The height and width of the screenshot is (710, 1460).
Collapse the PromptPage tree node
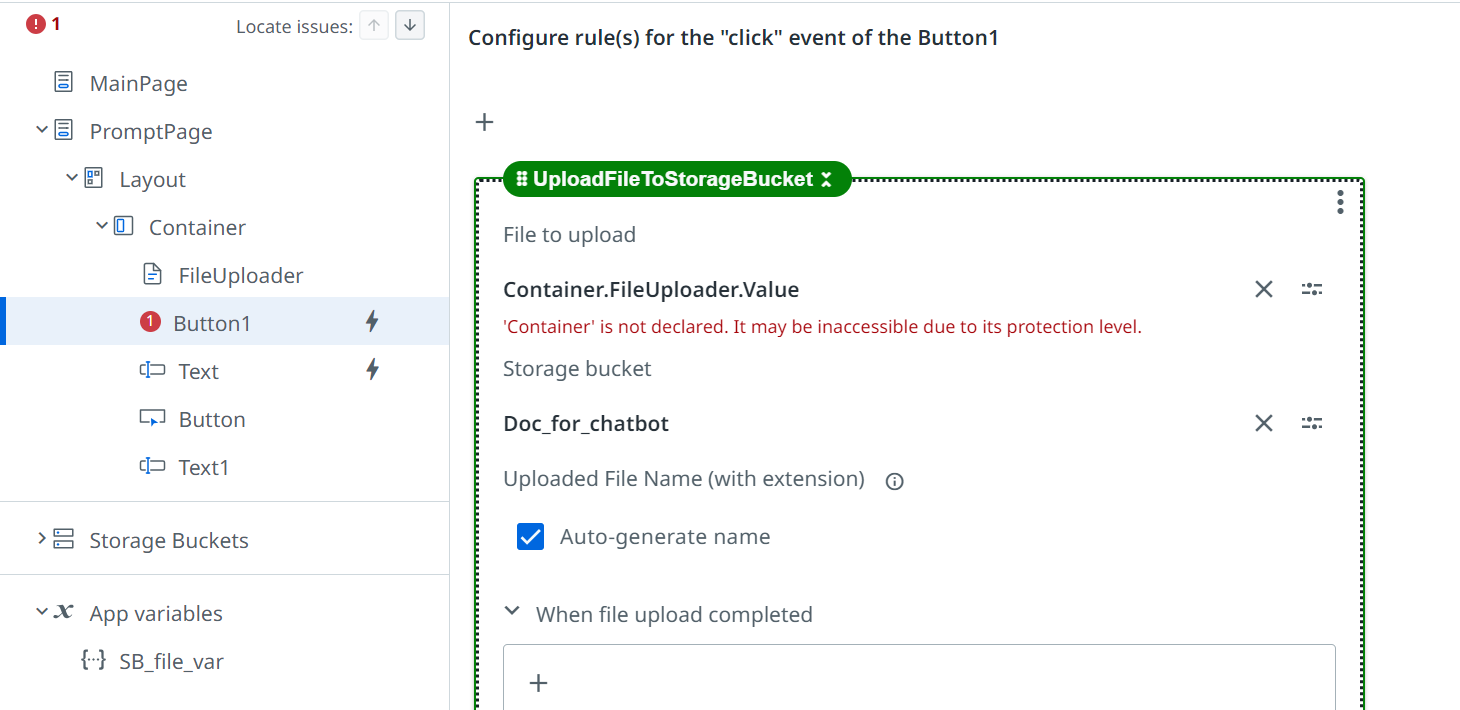pos(42,130)
